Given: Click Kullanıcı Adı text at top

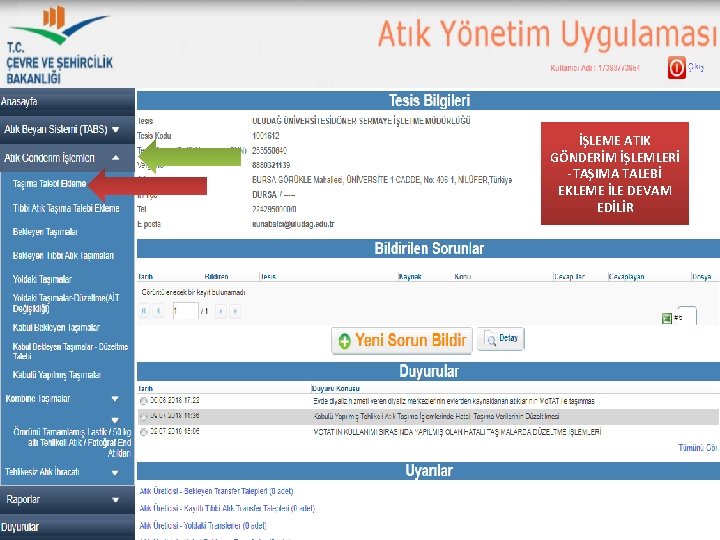Looking at the screenshot, I should click(x=595, y=68).
